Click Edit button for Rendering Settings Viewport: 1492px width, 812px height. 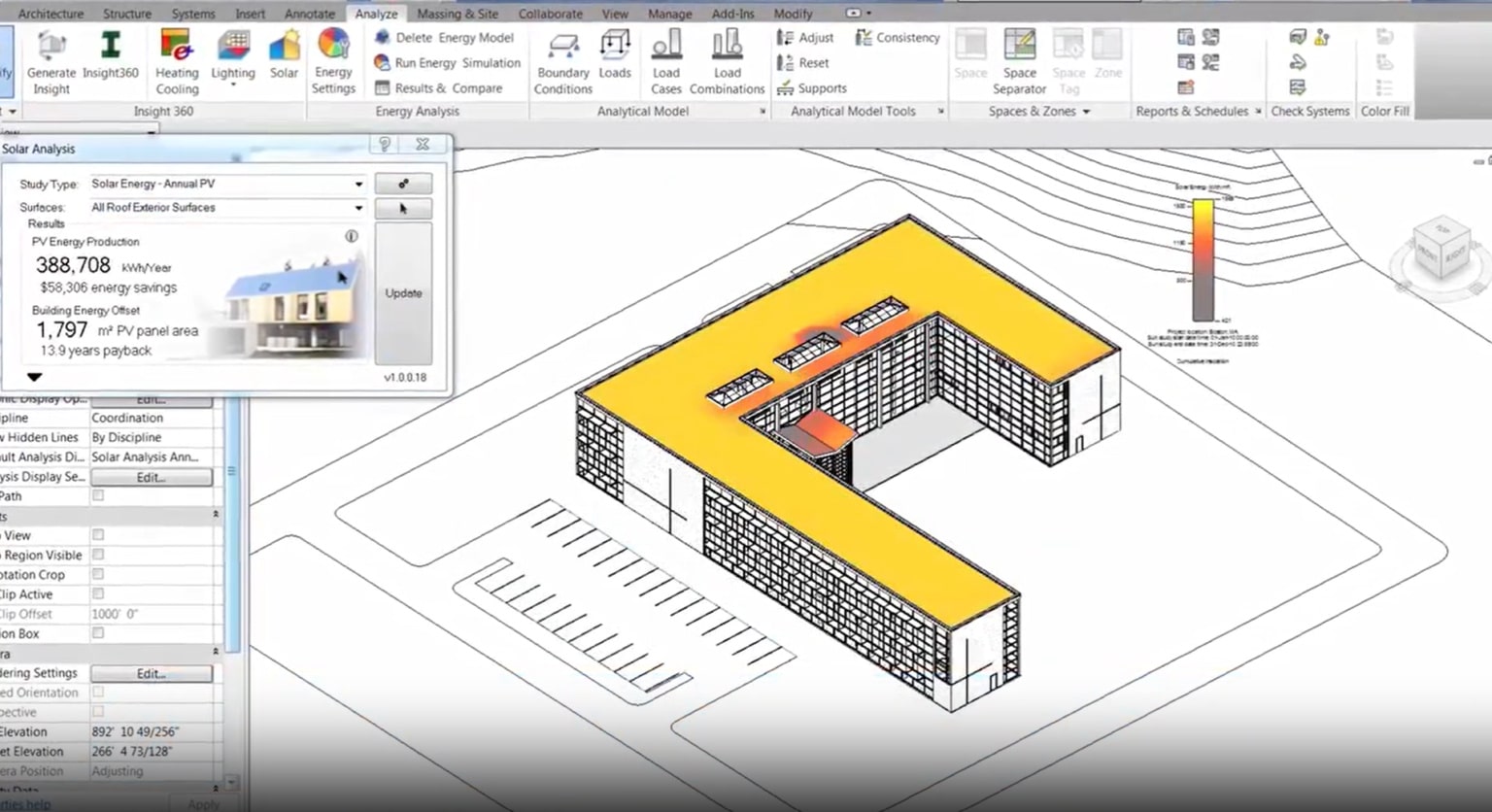point(152,673)
